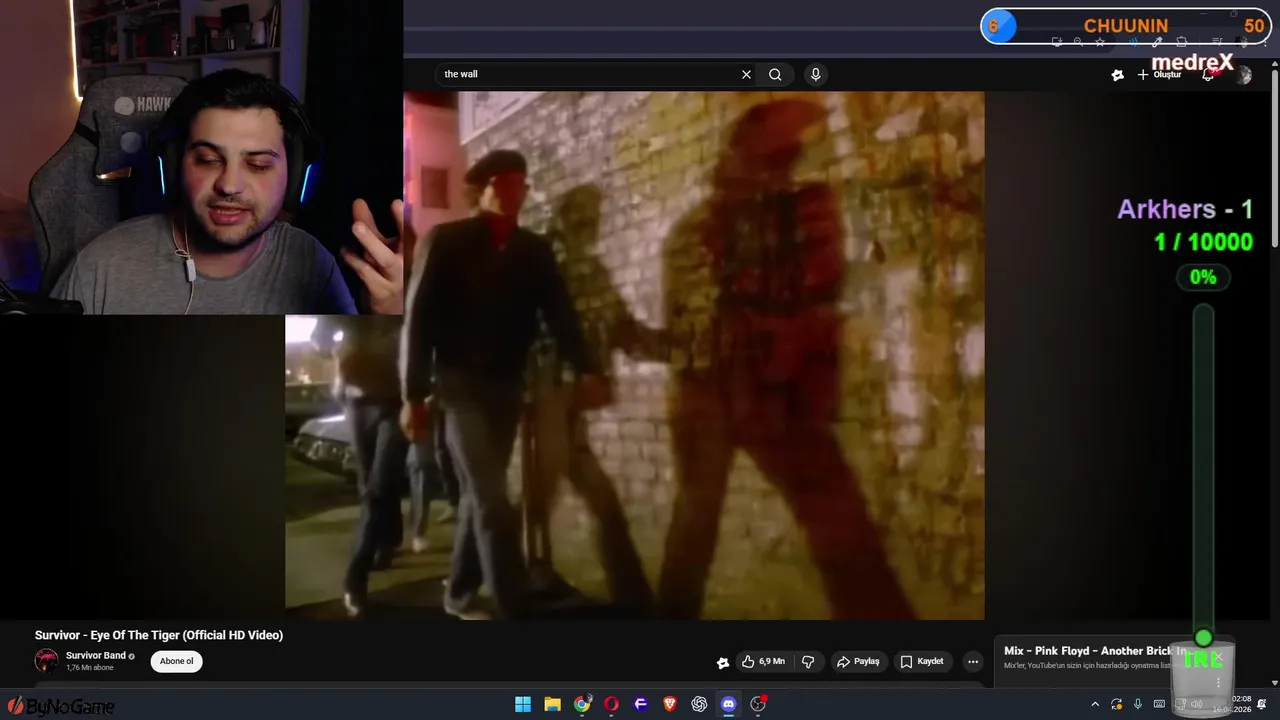Image resolution: width=1280 pixels, height=720 pixels.
Task: Click the install app icon in address bar
Action: [x=1057, y=42]
